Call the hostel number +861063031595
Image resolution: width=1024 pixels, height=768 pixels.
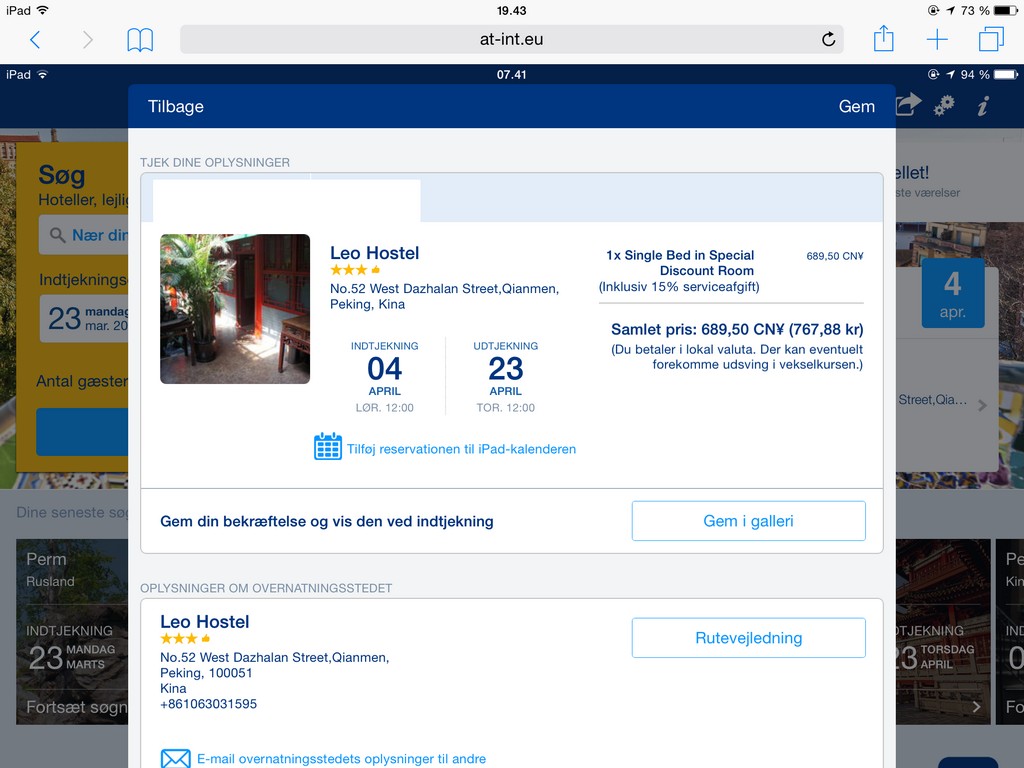[208, 704]
